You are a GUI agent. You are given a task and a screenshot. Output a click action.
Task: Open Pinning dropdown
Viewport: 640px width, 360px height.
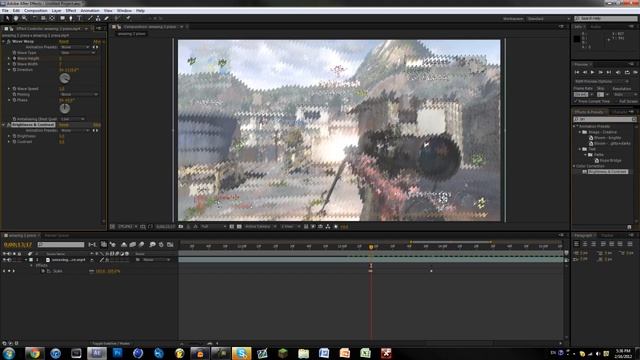click(79, 94)
